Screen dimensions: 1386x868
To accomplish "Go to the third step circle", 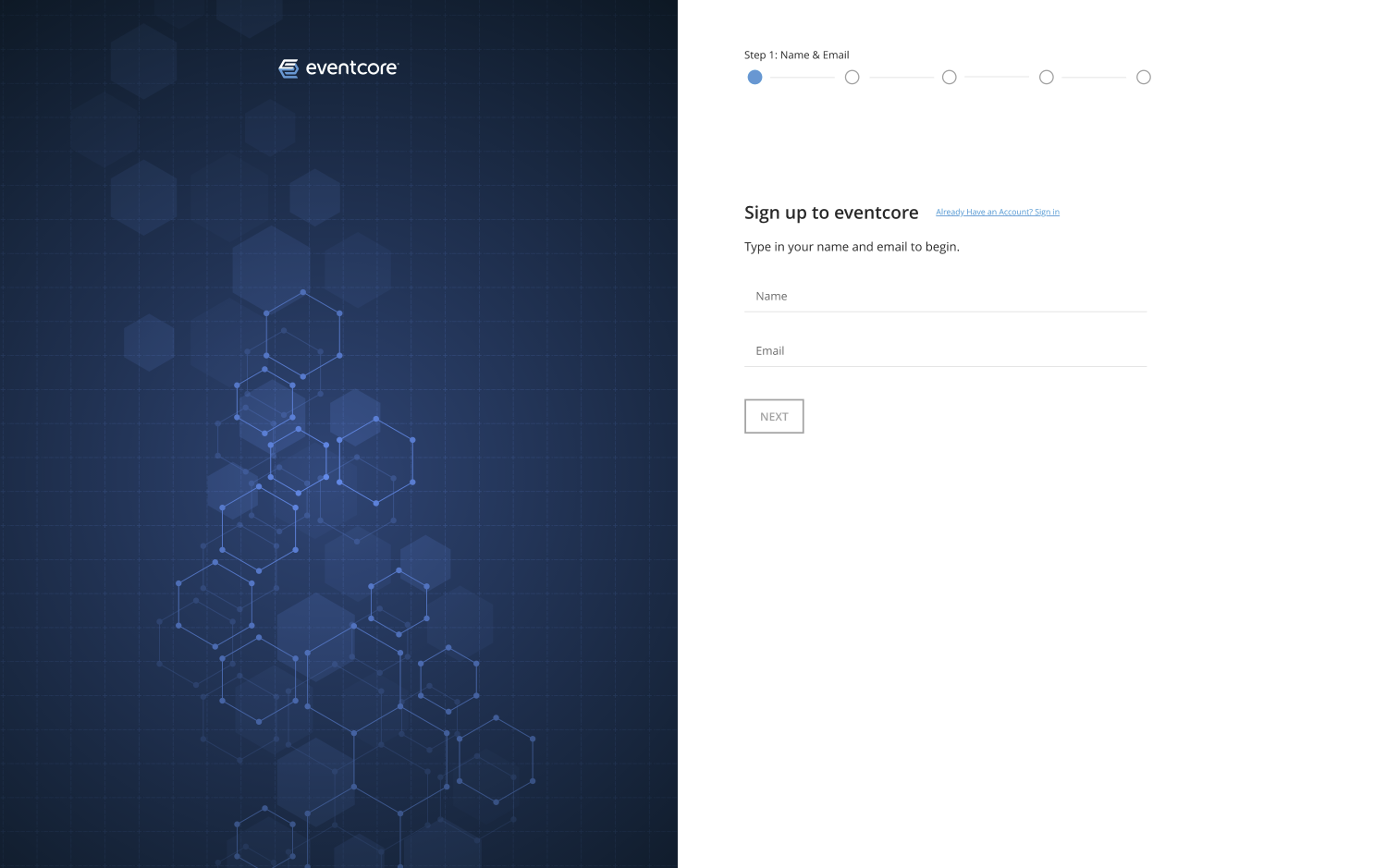I will tap(949, 78).
